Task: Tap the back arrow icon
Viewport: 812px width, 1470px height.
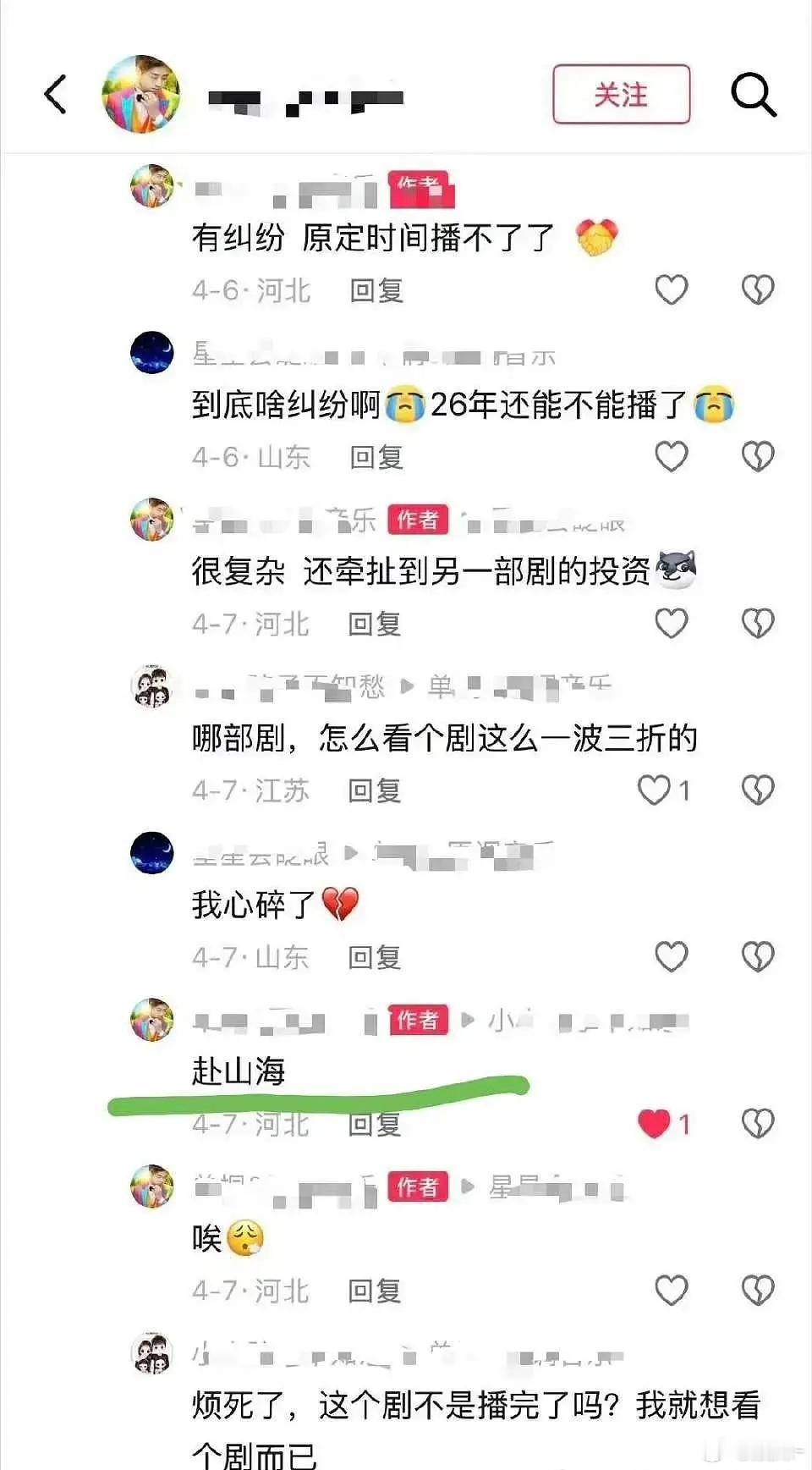Action: tap(56, 94)
